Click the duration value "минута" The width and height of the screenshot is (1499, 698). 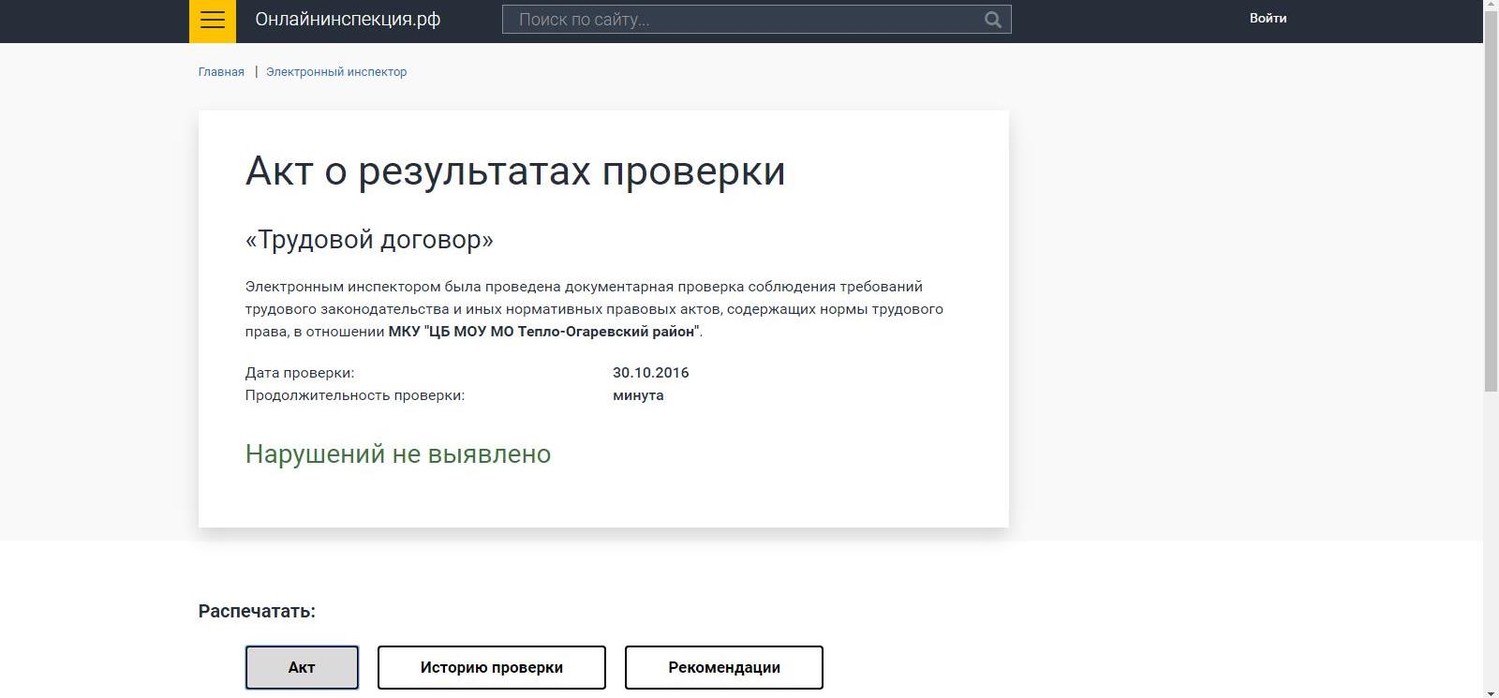coord(638,395)
